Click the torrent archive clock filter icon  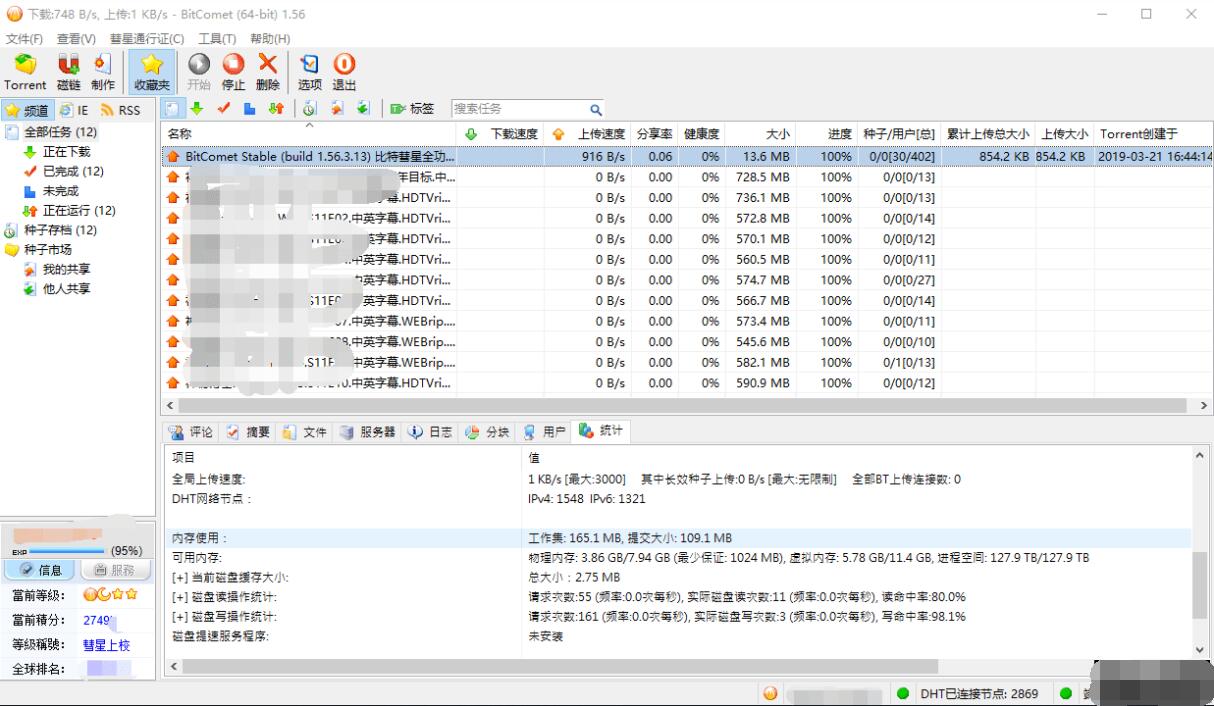point(310,109)
